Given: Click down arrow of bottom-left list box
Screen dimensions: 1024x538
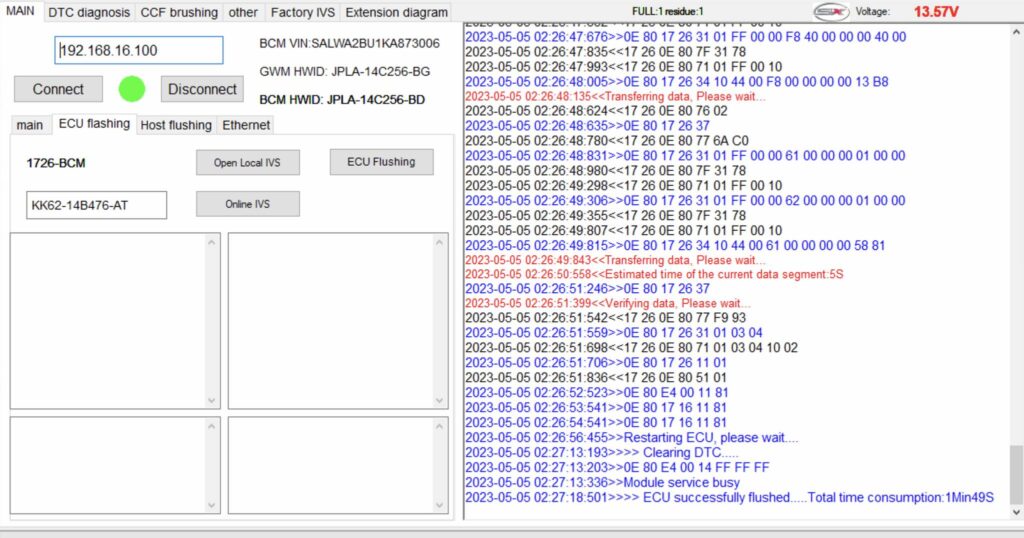Looking at the screenshot, I should pyautogui.click(x=212, y=505).
